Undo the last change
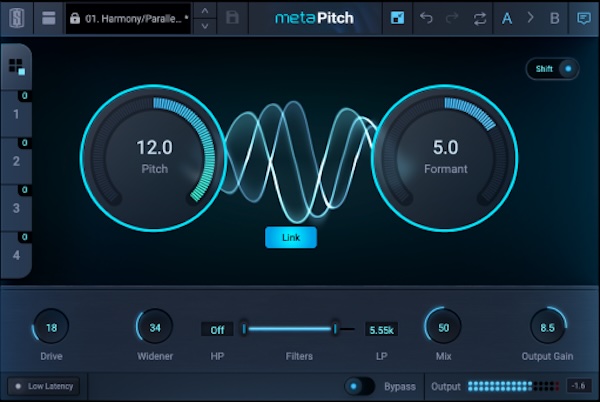The image size is (600, 402). pyautogui.click(x=426, y=18)
